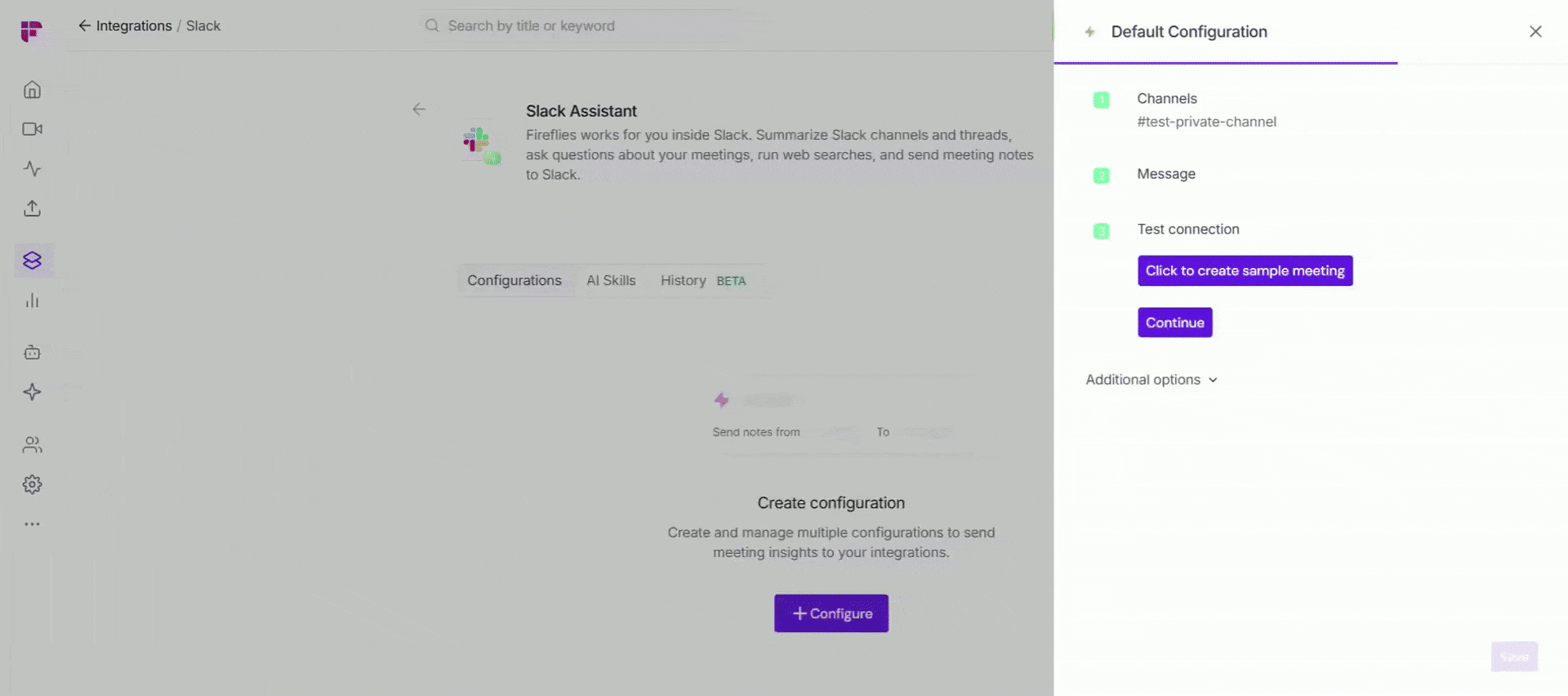This screenshot has width=1568, height=696.
Task: Click the back arrow beside Slack Assistant
Action: pyautogui.click(x=419, y=109)
